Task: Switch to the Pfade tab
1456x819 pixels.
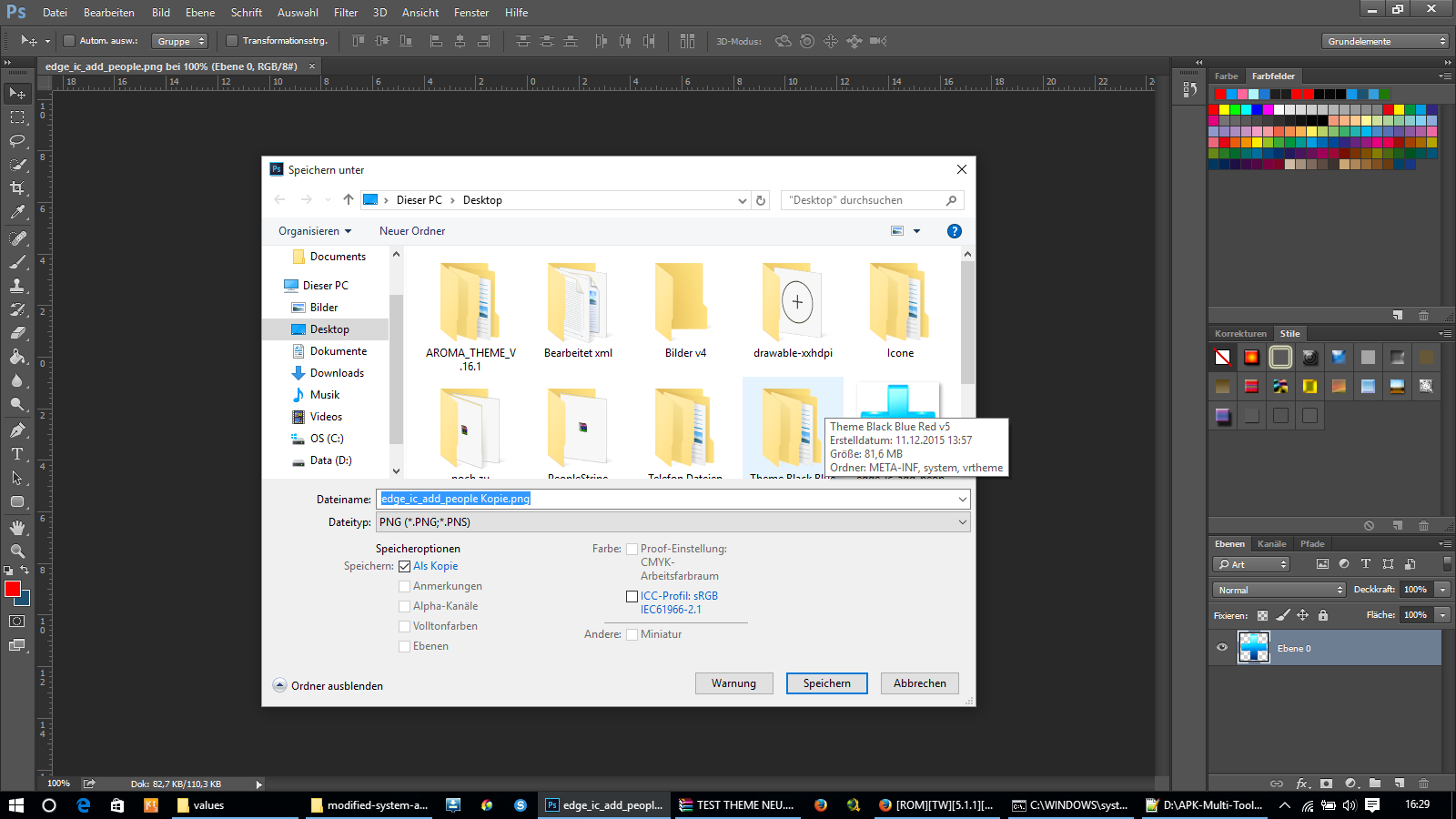Action: [1312, 544]
